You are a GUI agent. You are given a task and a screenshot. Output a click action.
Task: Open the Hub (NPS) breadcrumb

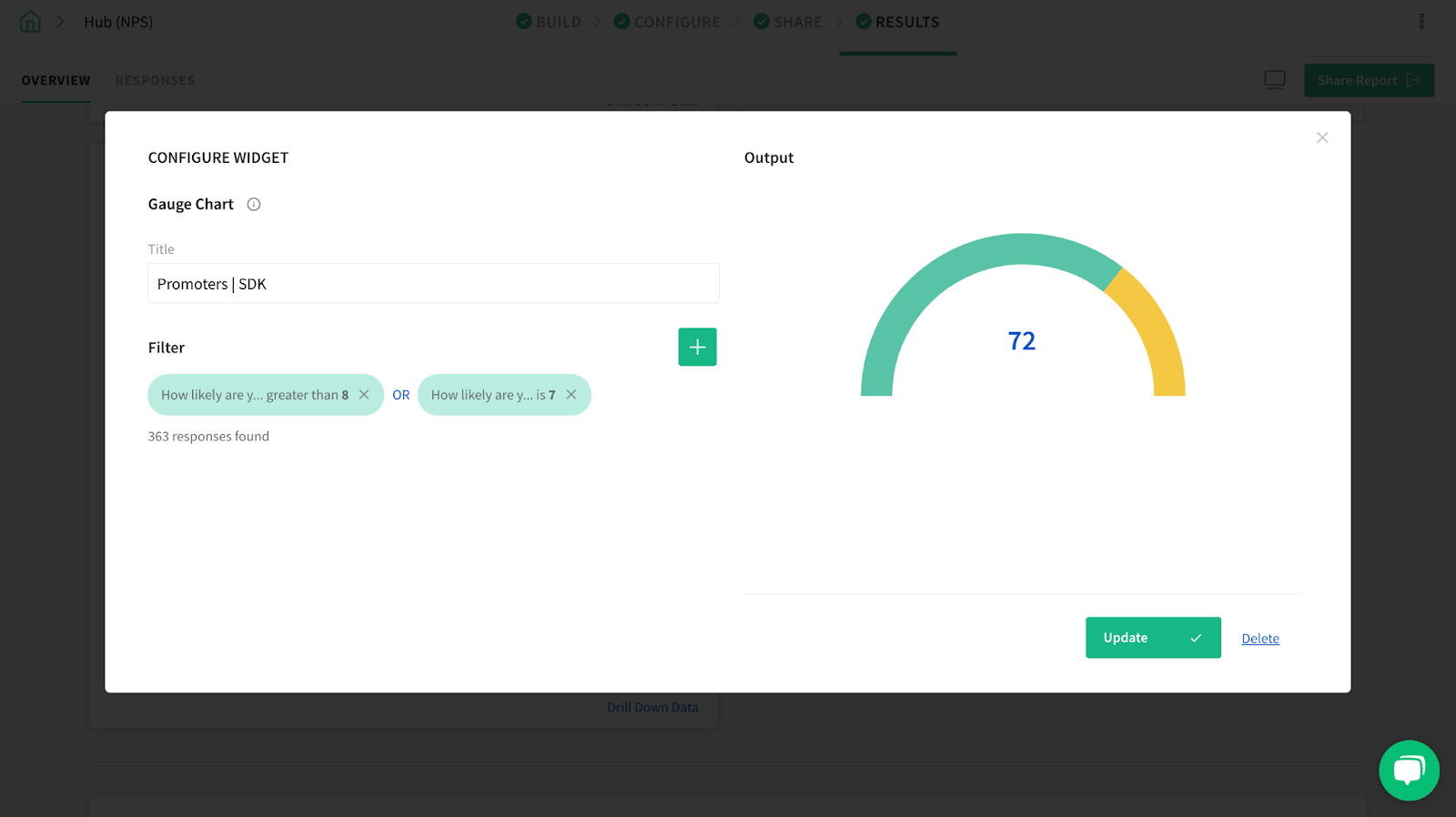pyautogui.click(x=118, y=22)
